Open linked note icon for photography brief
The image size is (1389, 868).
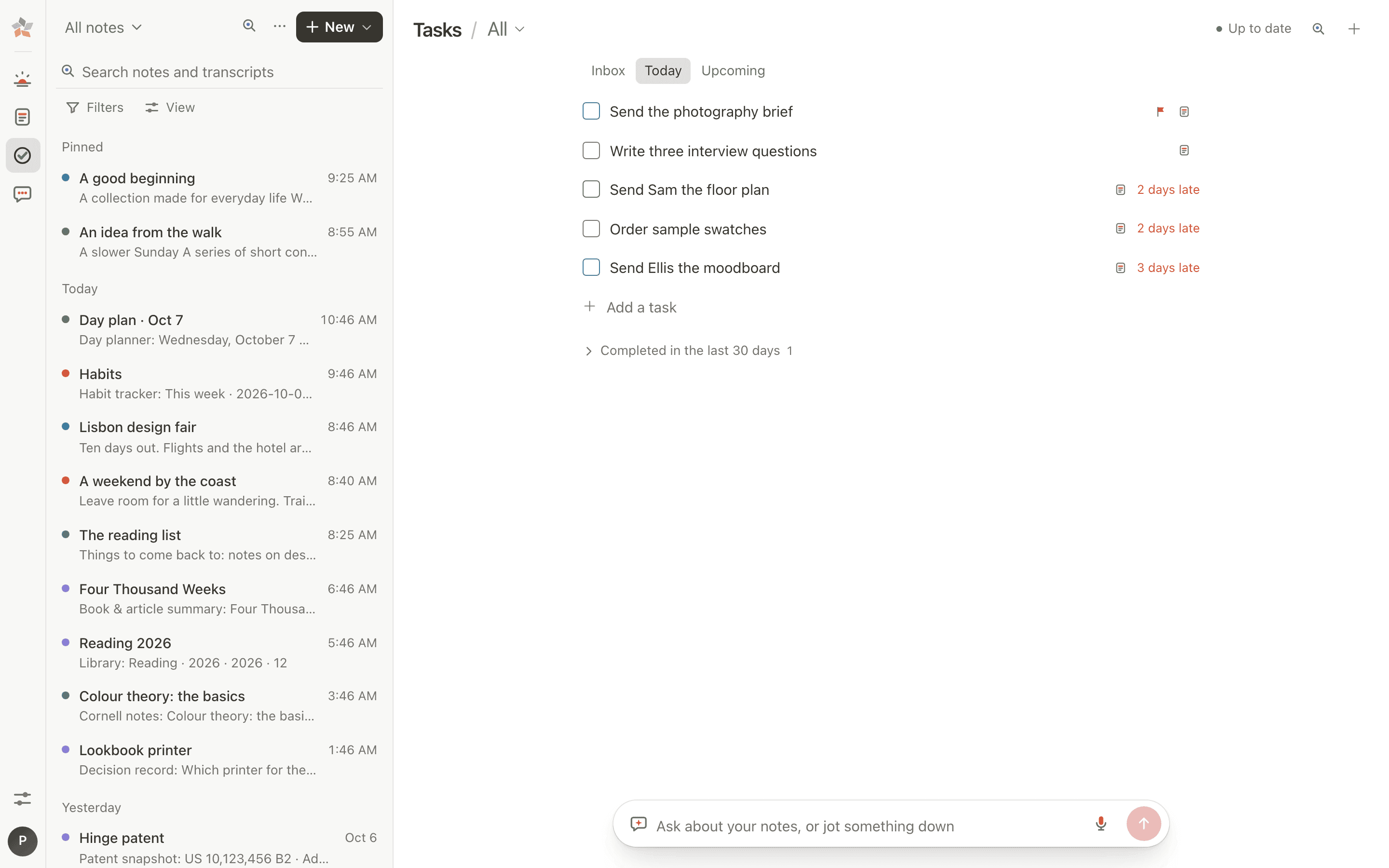tap(1184, 111)
